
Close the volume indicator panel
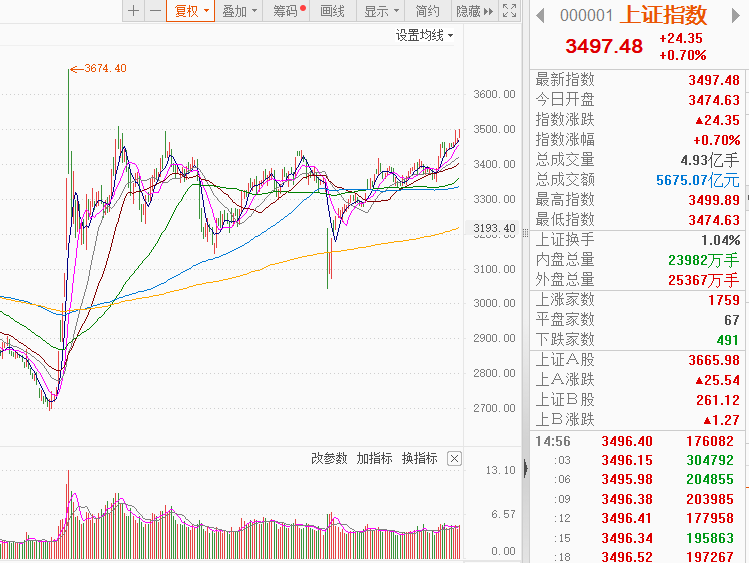[454, 458]
